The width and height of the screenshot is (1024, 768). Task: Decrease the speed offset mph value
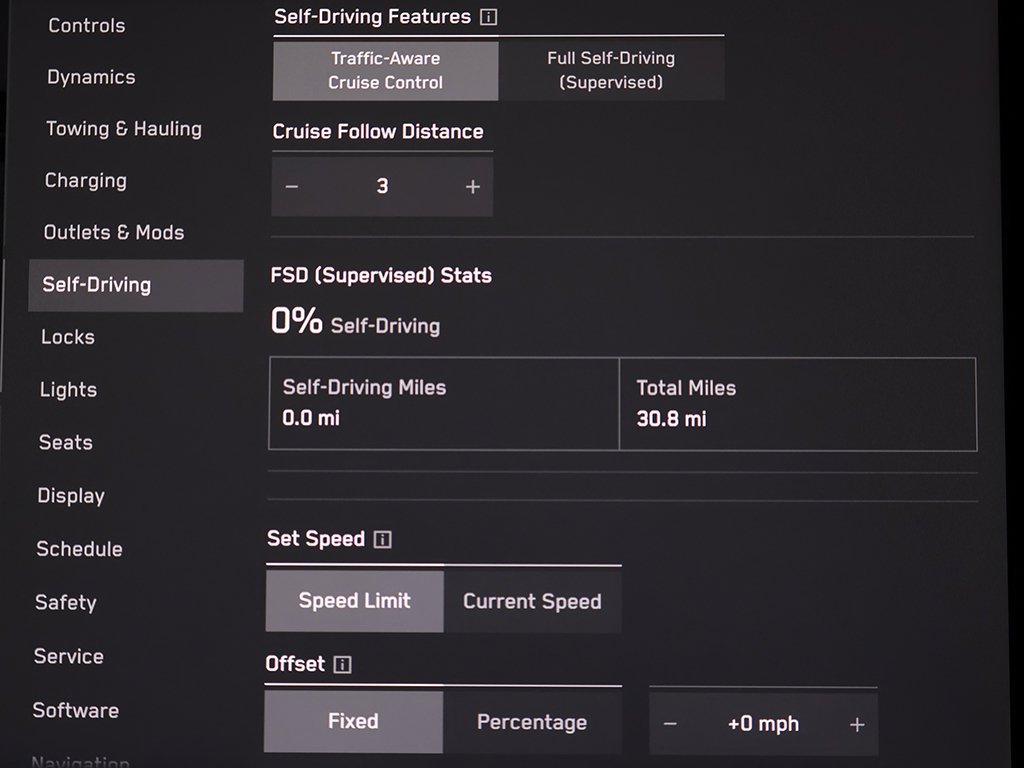pos(670,724)
